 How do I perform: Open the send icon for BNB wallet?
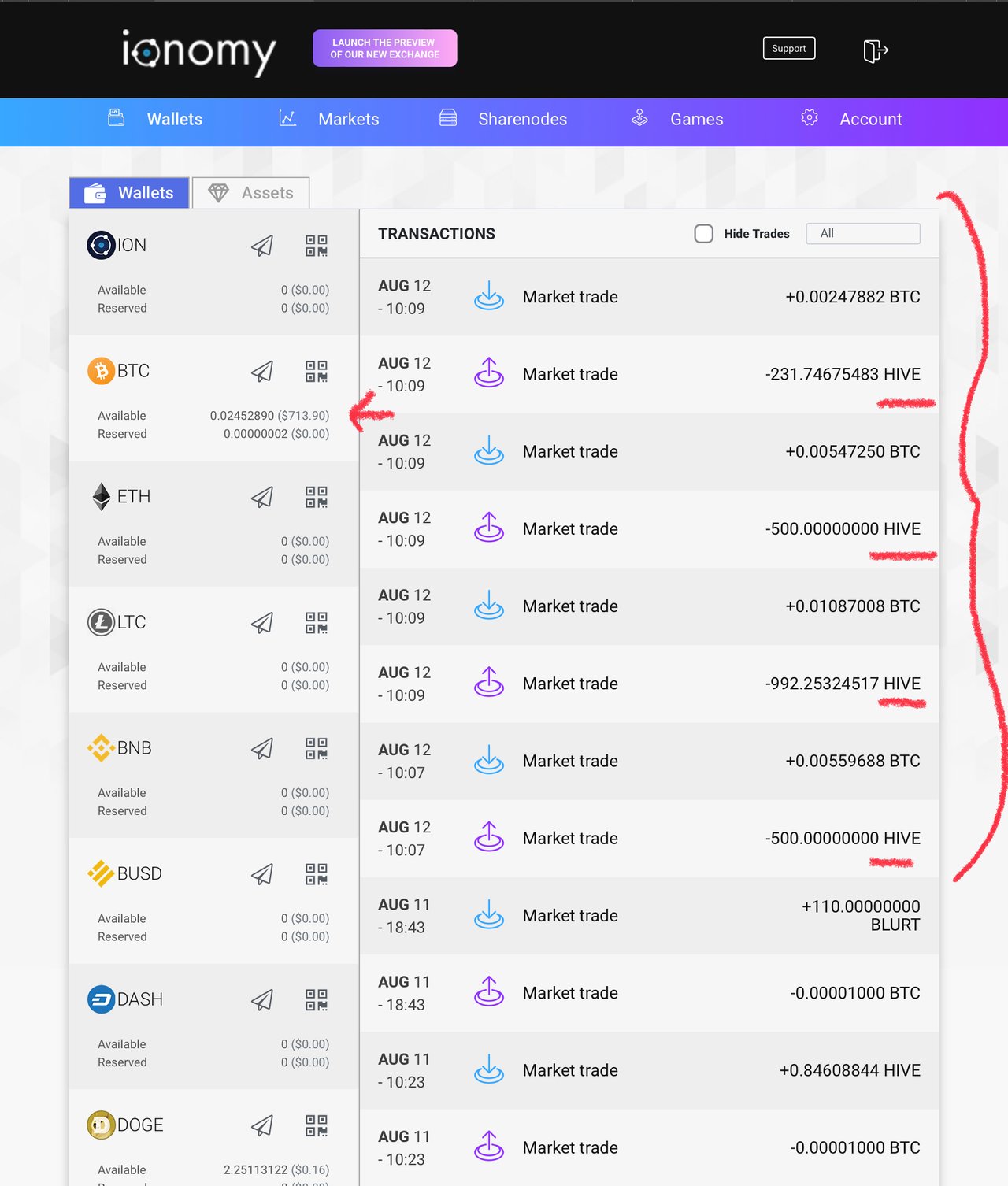point(262,748)
